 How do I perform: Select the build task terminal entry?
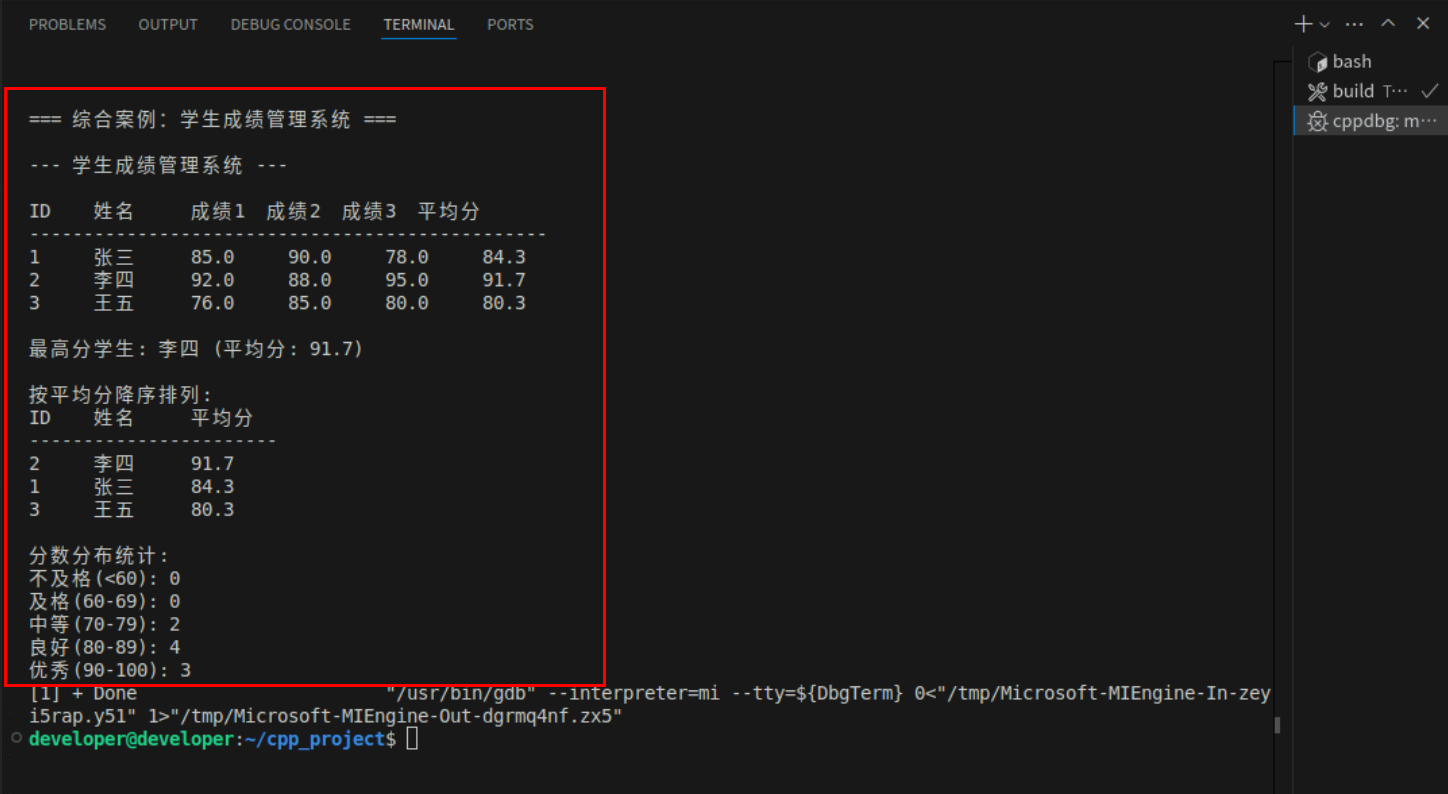click(1368, 91)
